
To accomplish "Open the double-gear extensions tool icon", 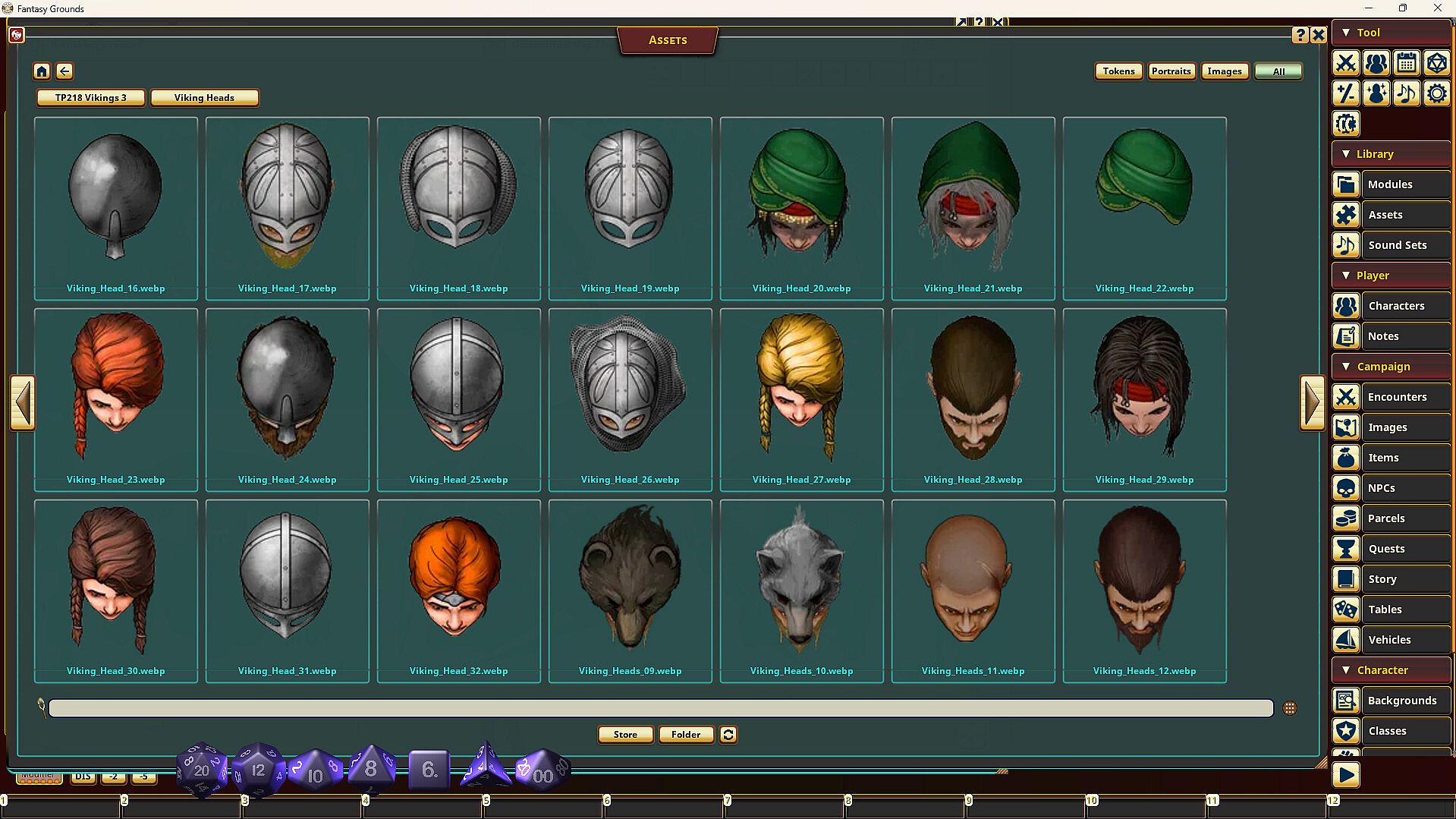I will [x=1346, y=124].
